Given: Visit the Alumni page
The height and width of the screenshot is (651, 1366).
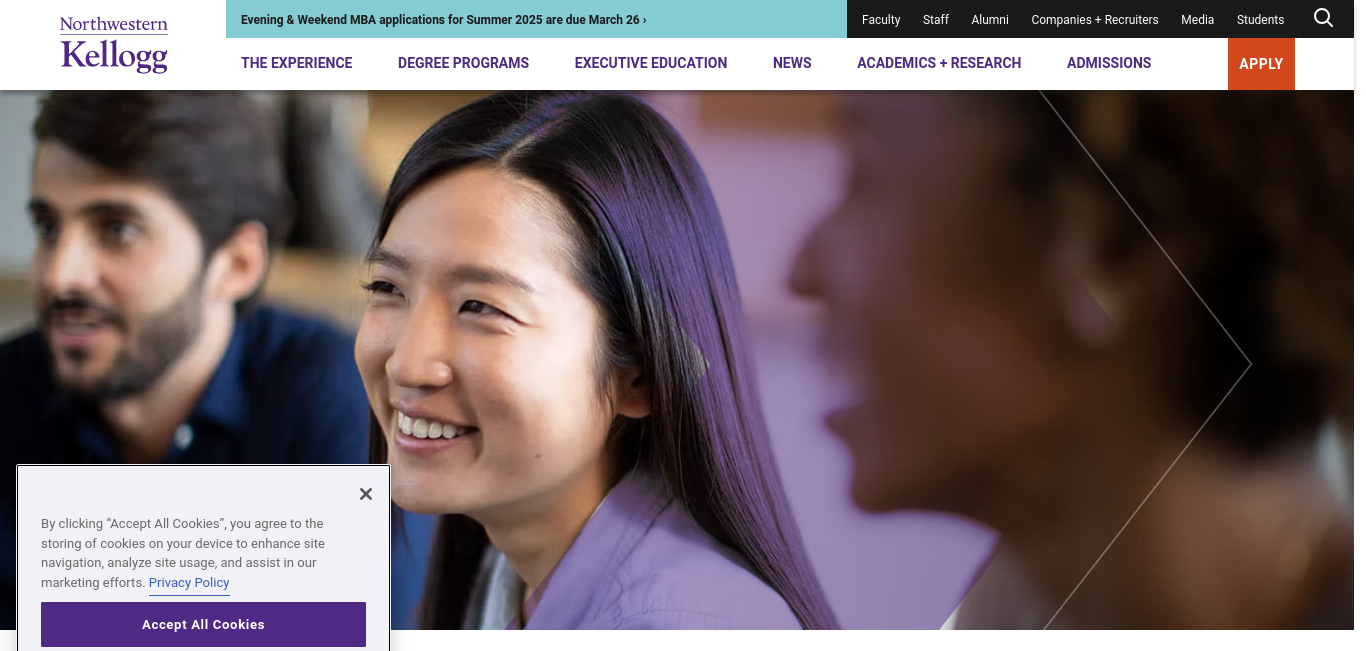Looking at the screenshot, I should [x=990, y=20].
